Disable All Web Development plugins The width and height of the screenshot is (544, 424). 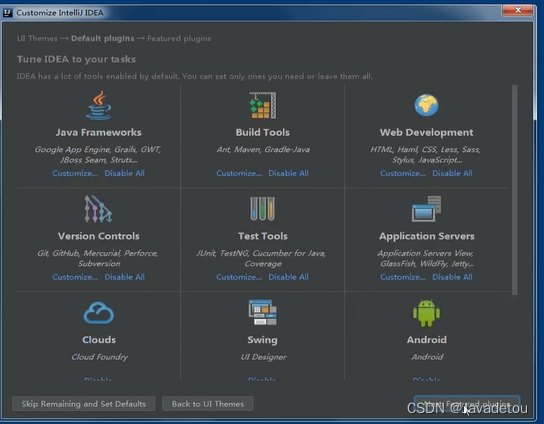(x=452, y=173)
